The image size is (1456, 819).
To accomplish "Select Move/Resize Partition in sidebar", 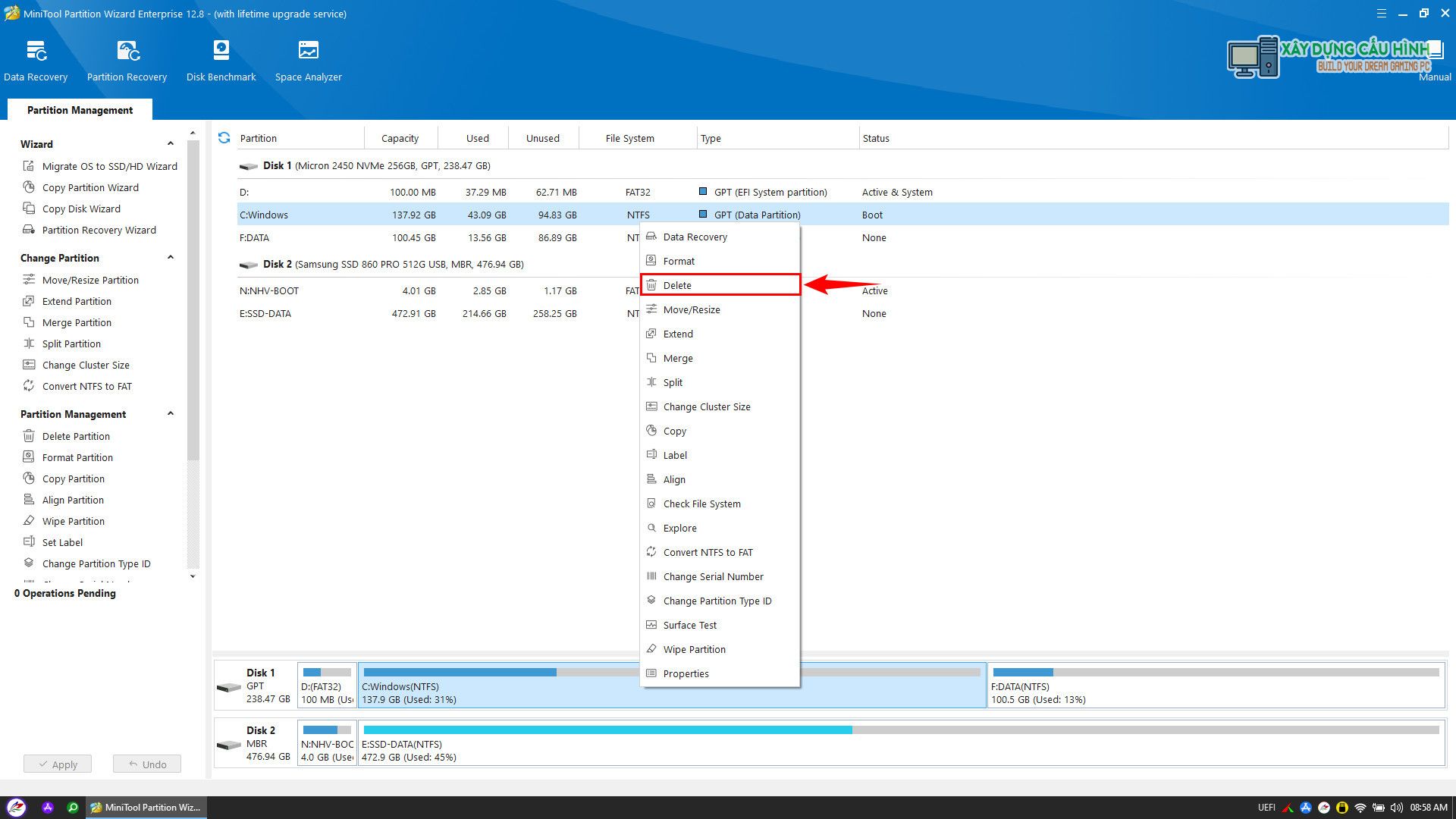I will pyautogui.click(x=81, y=280).
